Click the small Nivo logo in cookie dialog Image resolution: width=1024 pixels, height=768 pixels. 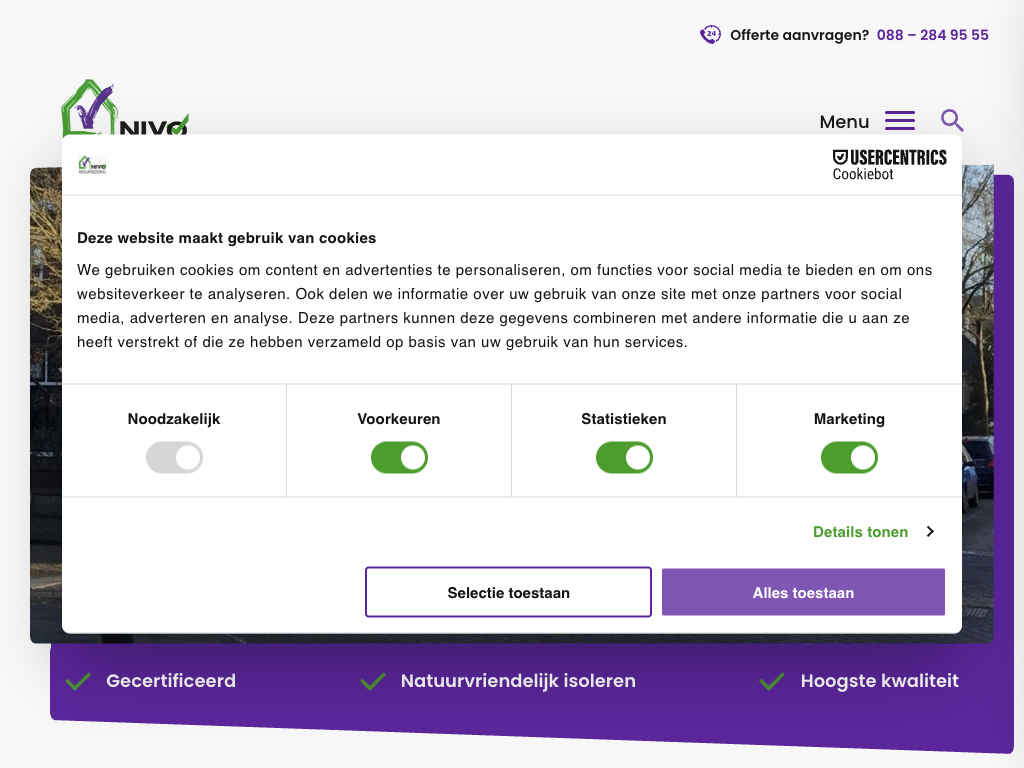pos(93,166)
